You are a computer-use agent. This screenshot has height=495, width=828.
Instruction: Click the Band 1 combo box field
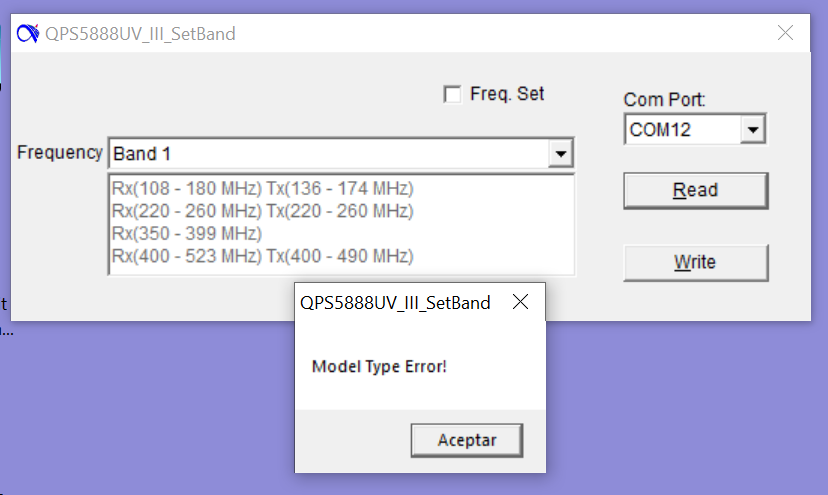point(328,154)
